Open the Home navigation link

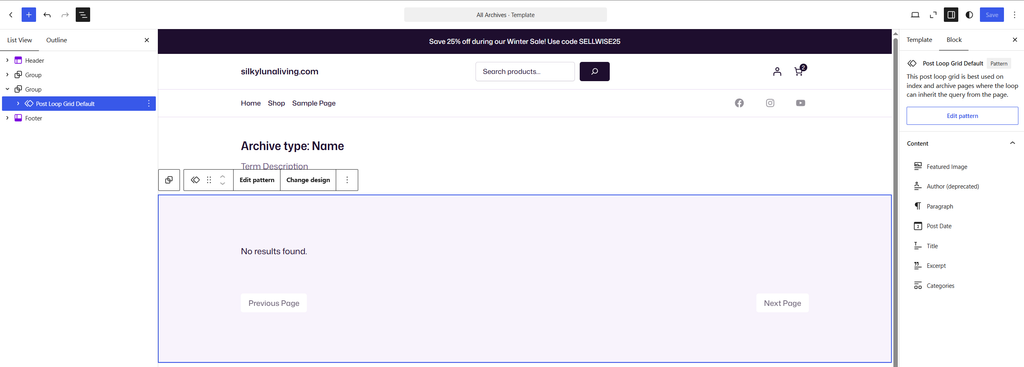[251, 103]
